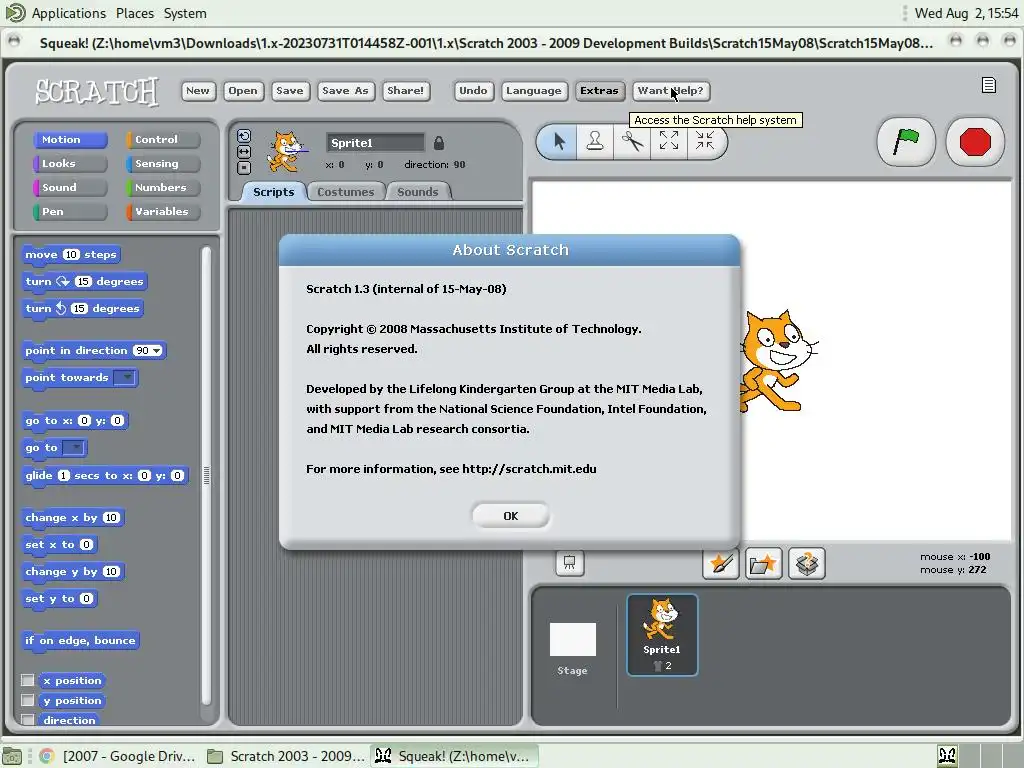Open the Extras menu button
This screenshot has height=768, width=1024.
tap(599, 91)
